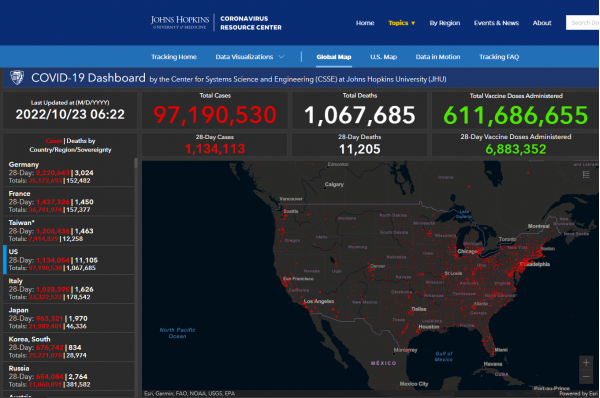This screenshot has width=600, height=398.
Task: Switch to the U.S. Map tab
Action: [x=383, y=57]
